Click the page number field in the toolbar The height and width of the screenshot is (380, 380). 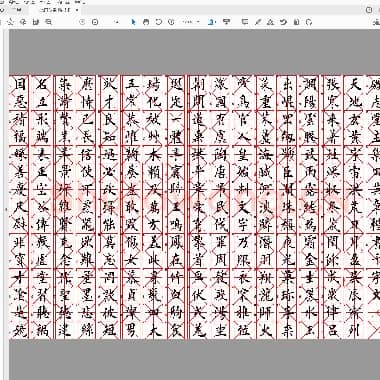click(117, 22)
